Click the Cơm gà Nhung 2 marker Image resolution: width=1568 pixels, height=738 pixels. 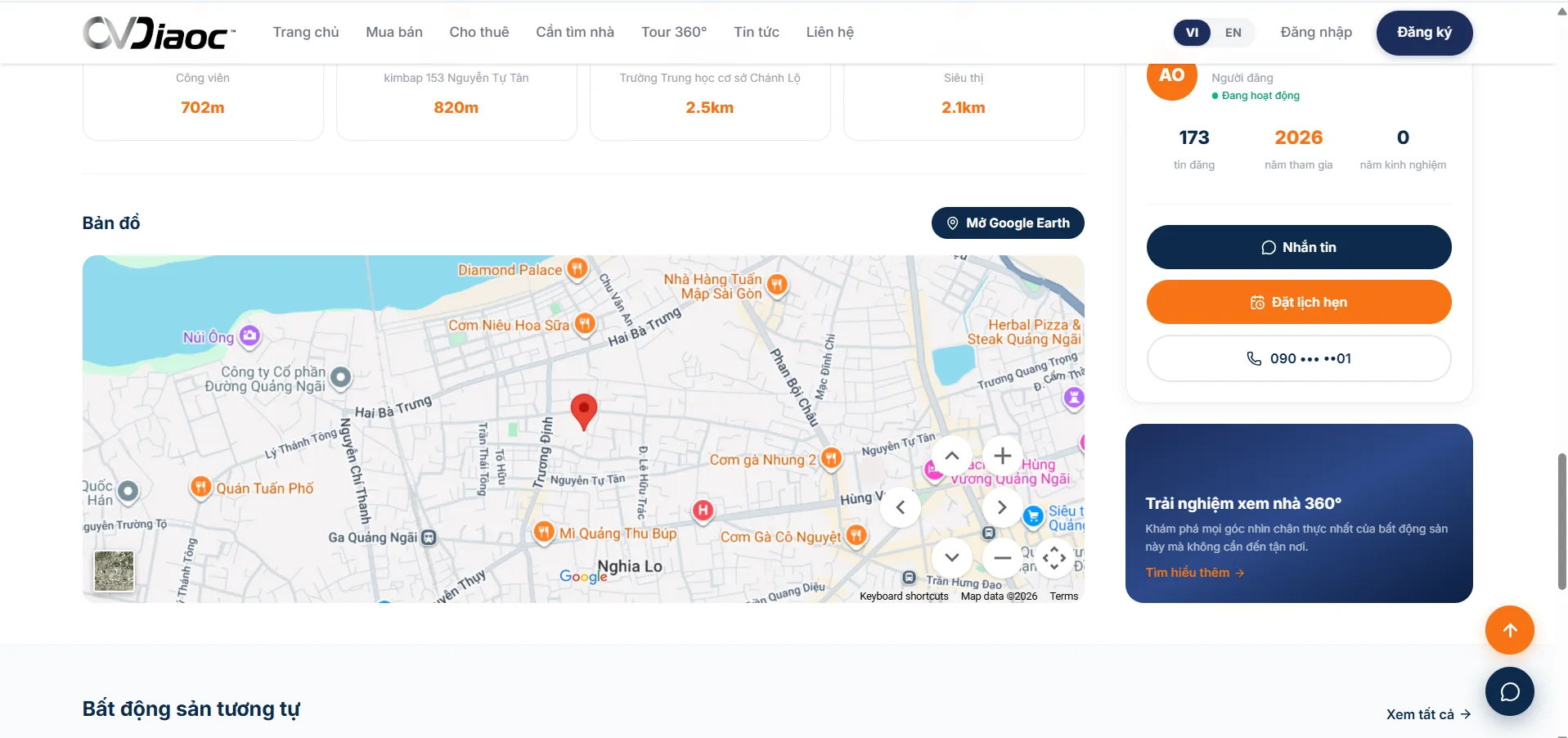(831, 458)
